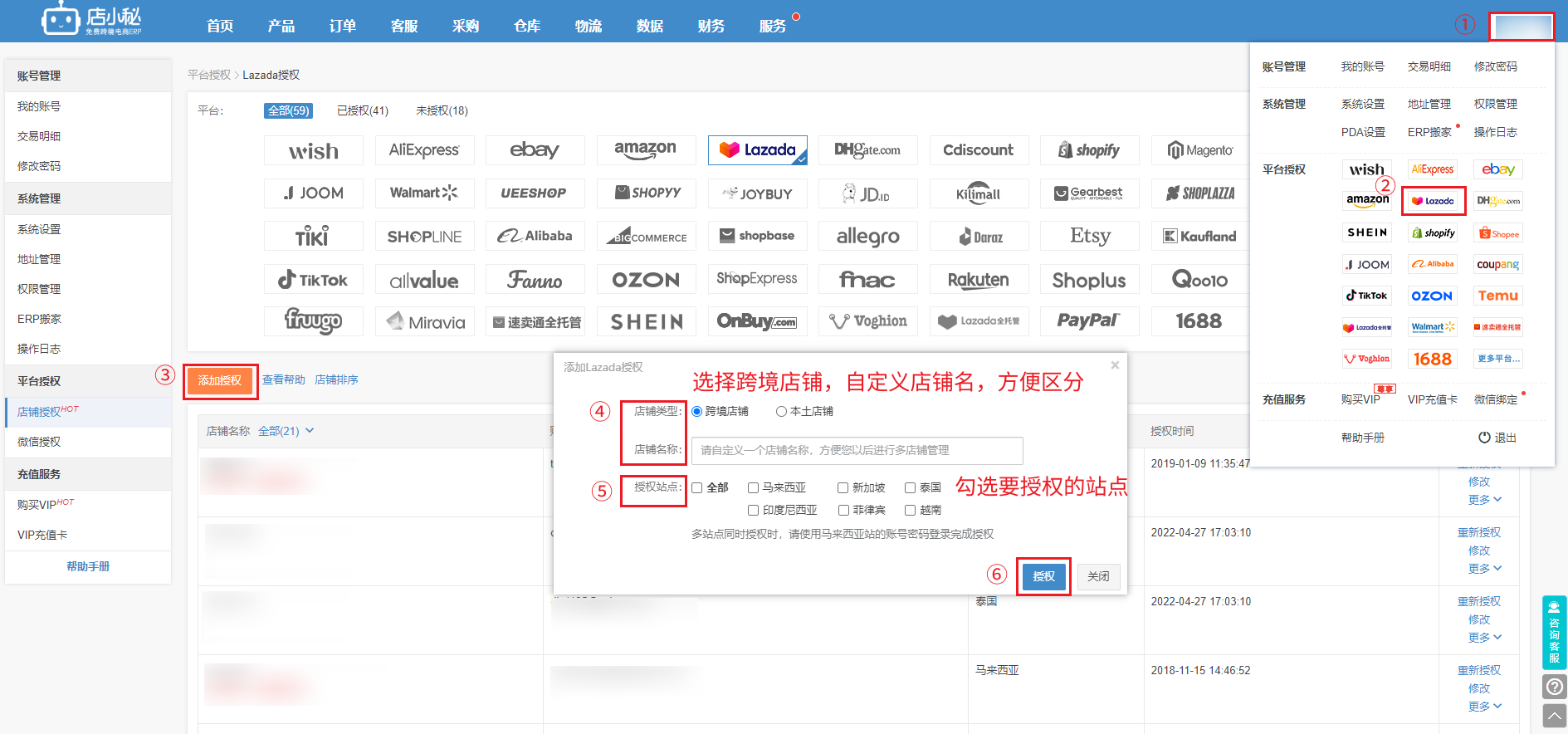Check the 新加坡 site checkbox
The image size is (1568, 734).
pyautogui.click(x=843, y=487)
